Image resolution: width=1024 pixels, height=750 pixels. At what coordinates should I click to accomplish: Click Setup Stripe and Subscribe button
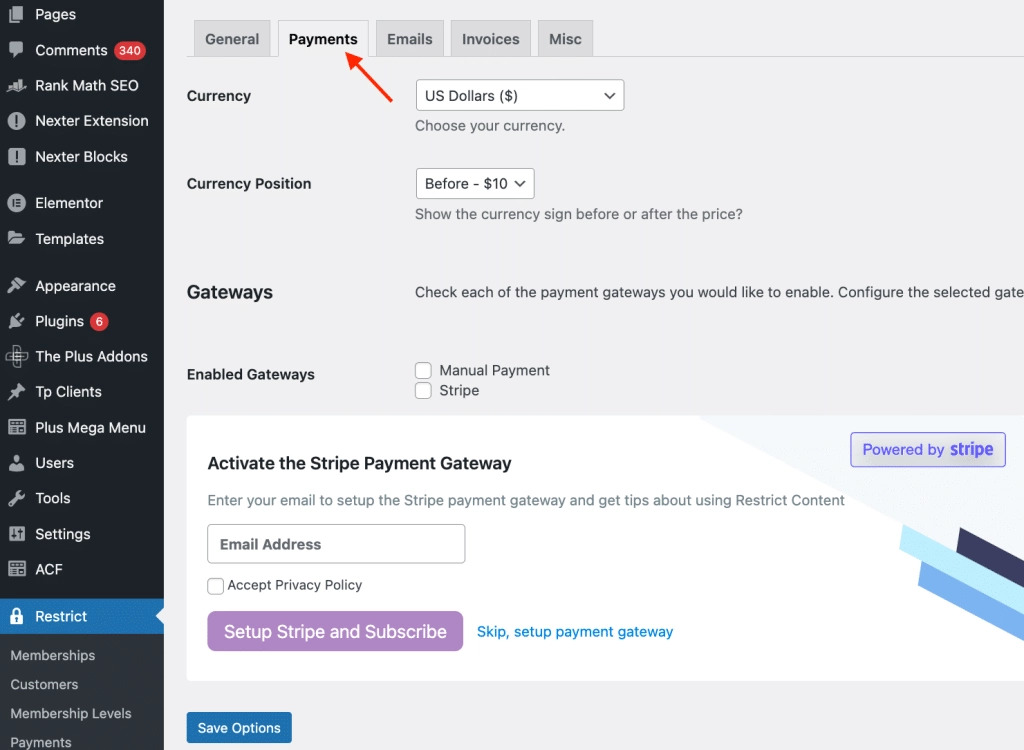[x=335, y=631]
